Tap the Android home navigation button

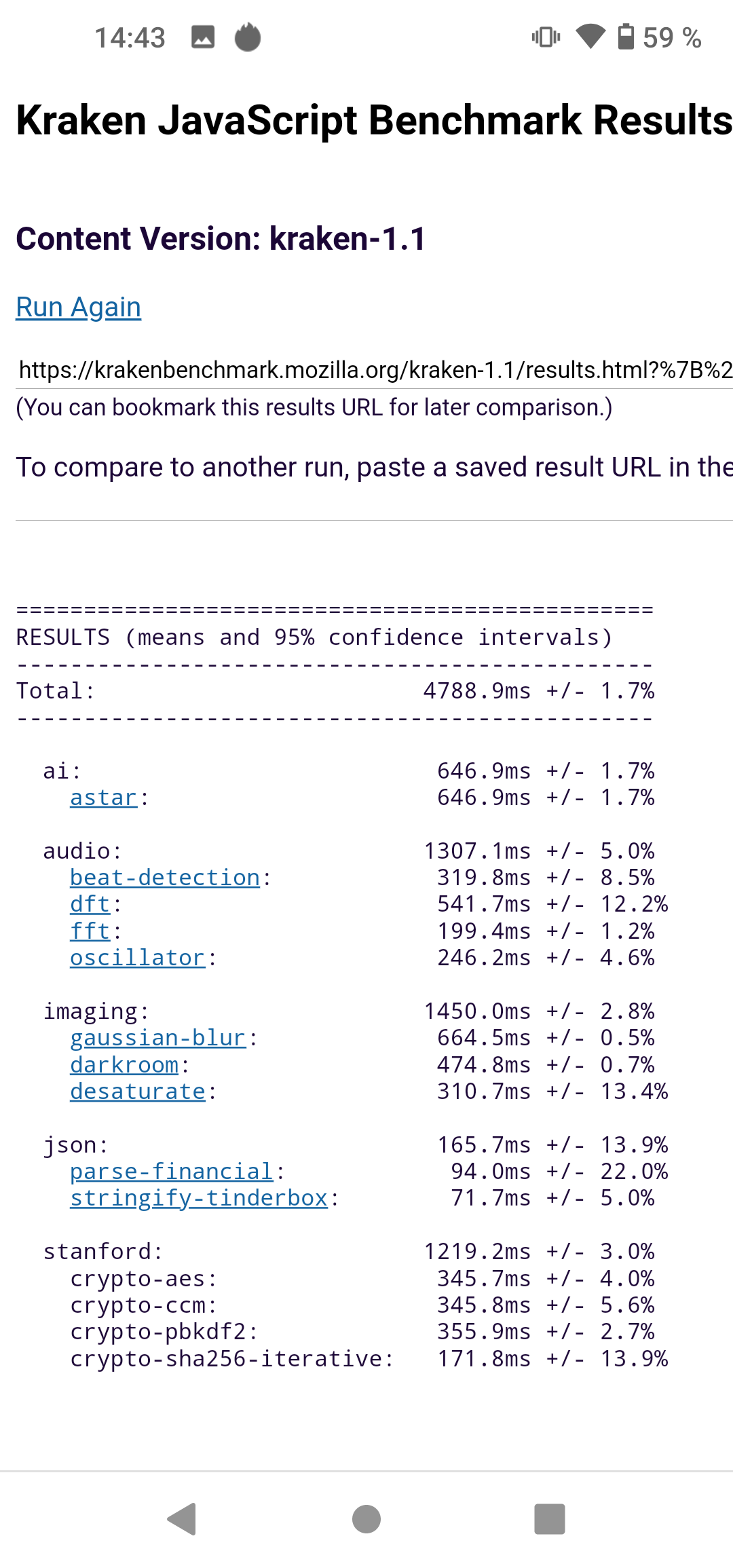tap(366, 1518)
